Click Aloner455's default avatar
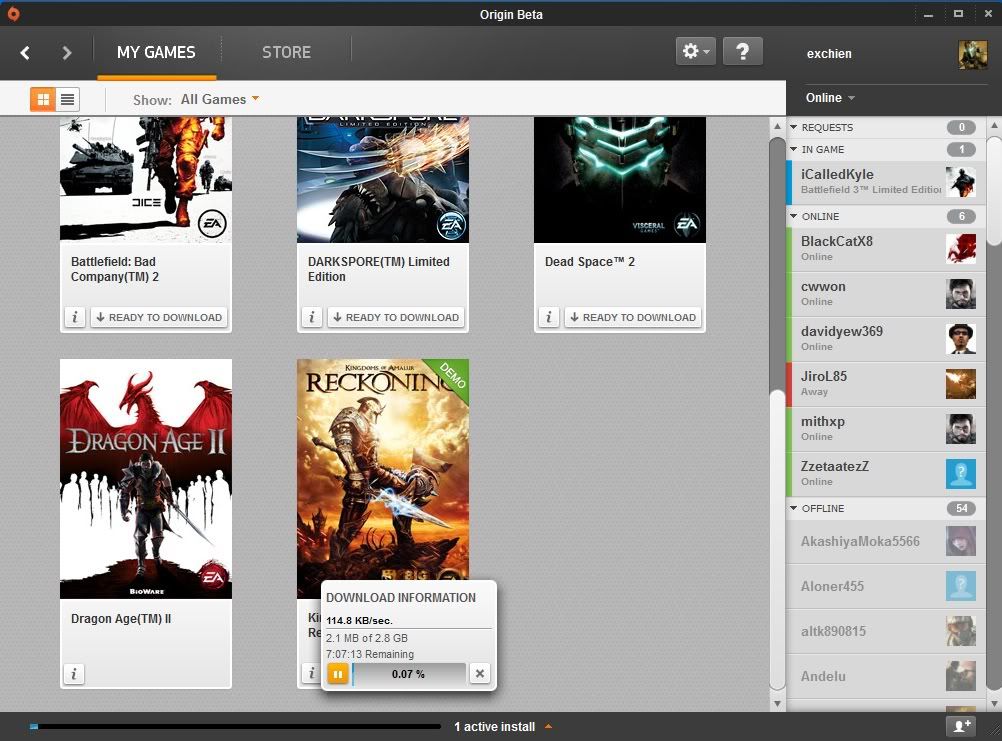Viewport: 1002px width, 741px height. (x=961, y=586)
